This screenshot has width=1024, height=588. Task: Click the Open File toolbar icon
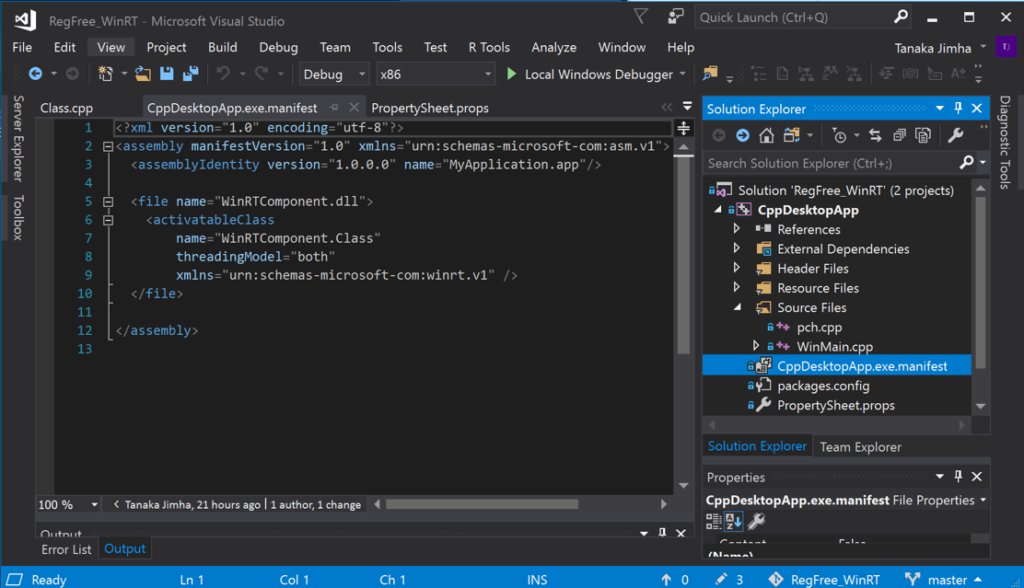coord(144,74)
